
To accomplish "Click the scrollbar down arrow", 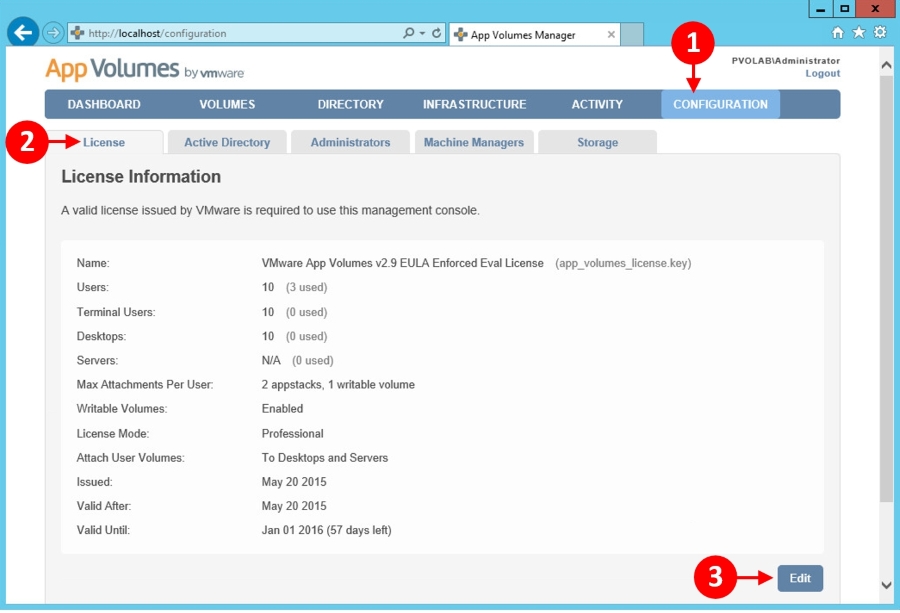I will click(x=887, y=585).
